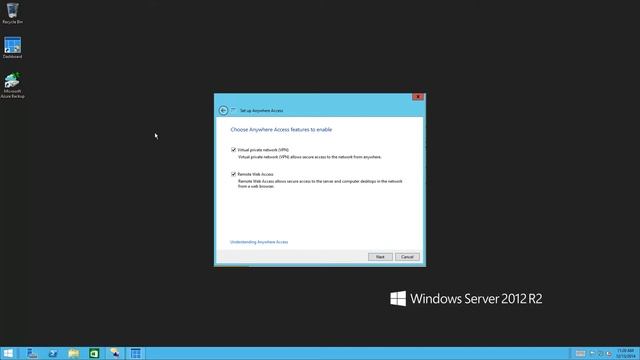Close the Set up Anywhere Access dialog

click(x=418, y=97)
